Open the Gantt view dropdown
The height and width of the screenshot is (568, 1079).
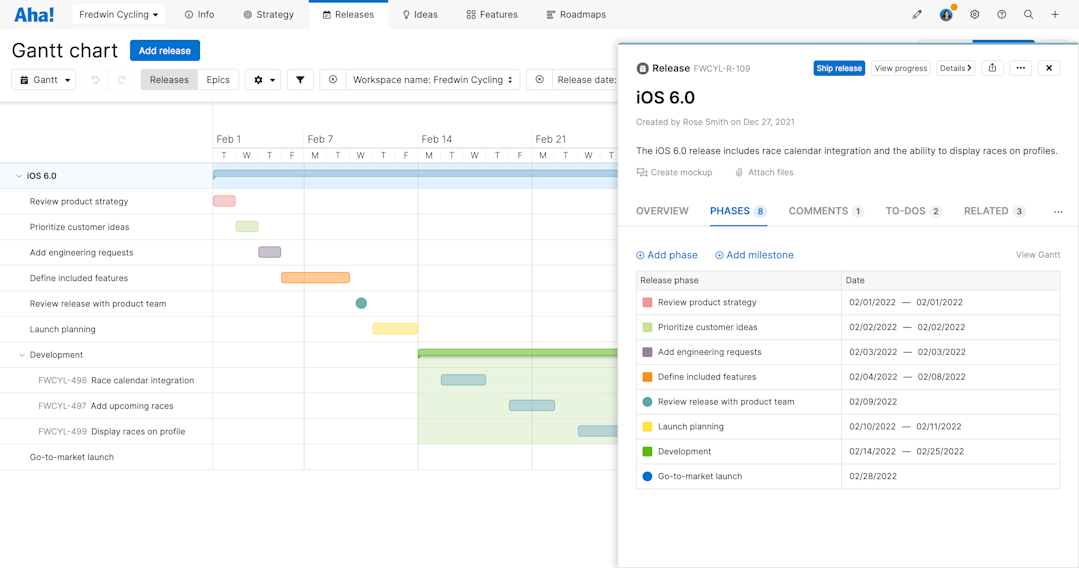click(x=44, y=80)
